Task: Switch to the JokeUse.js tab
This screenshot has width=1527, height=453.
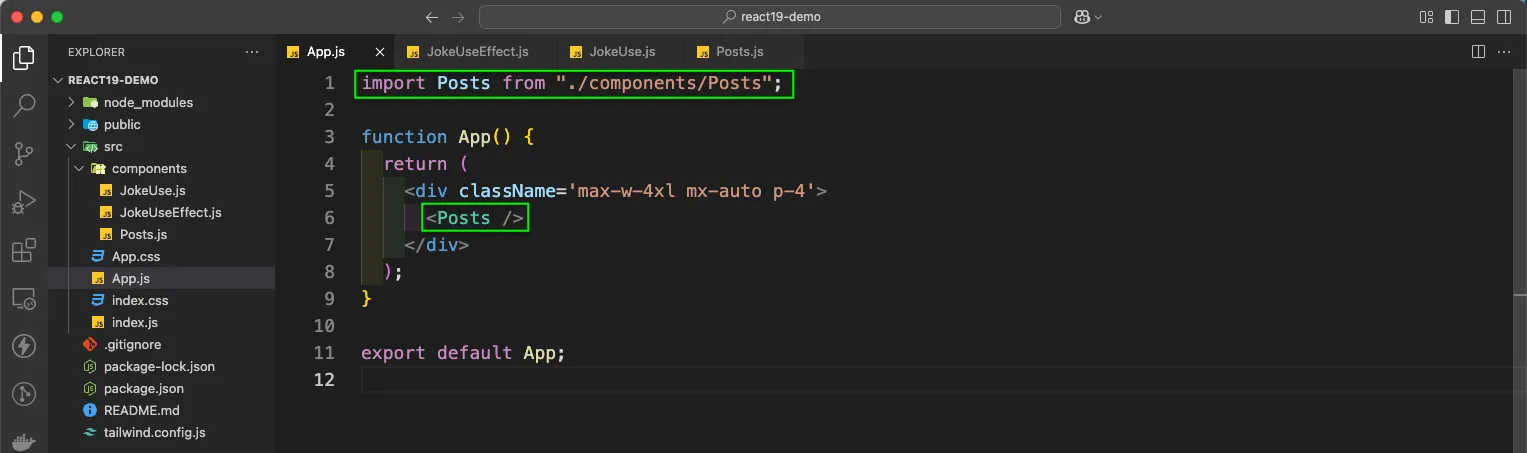Action: [623, 51]
